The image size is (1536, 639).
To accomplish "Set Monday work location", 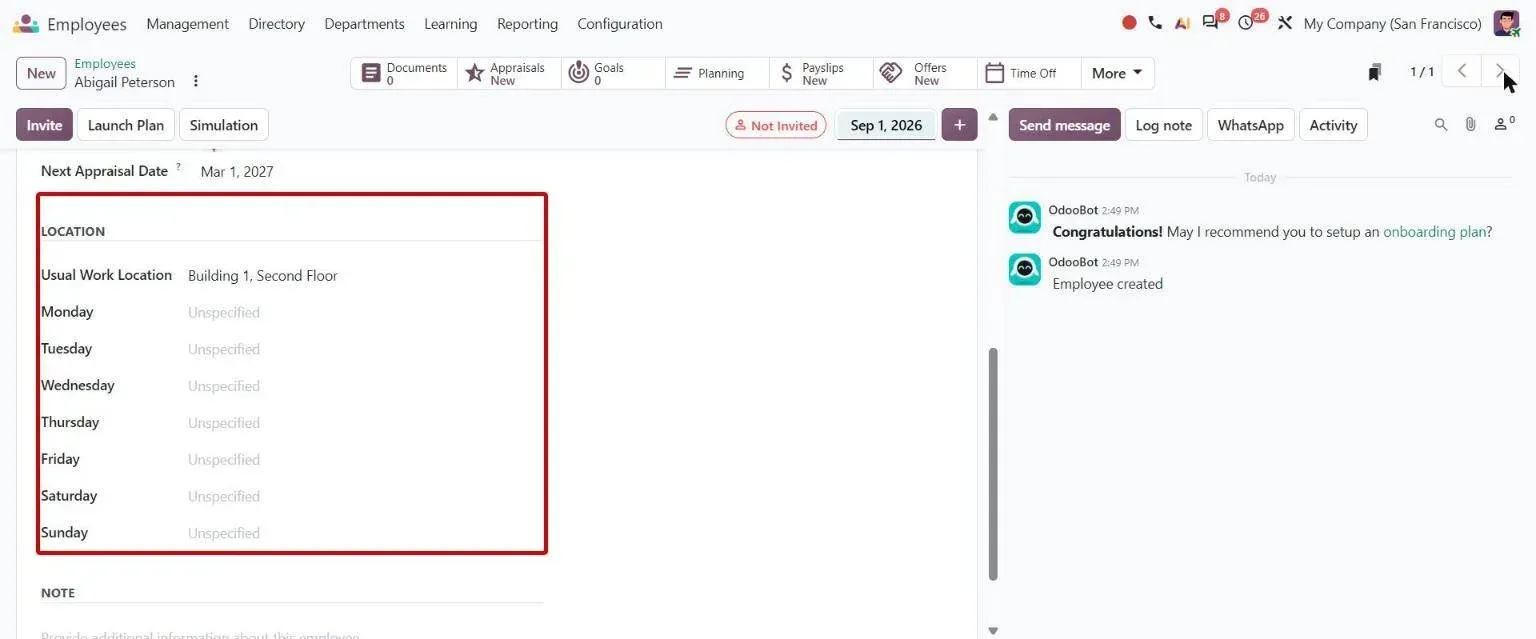I will (364, 313).
